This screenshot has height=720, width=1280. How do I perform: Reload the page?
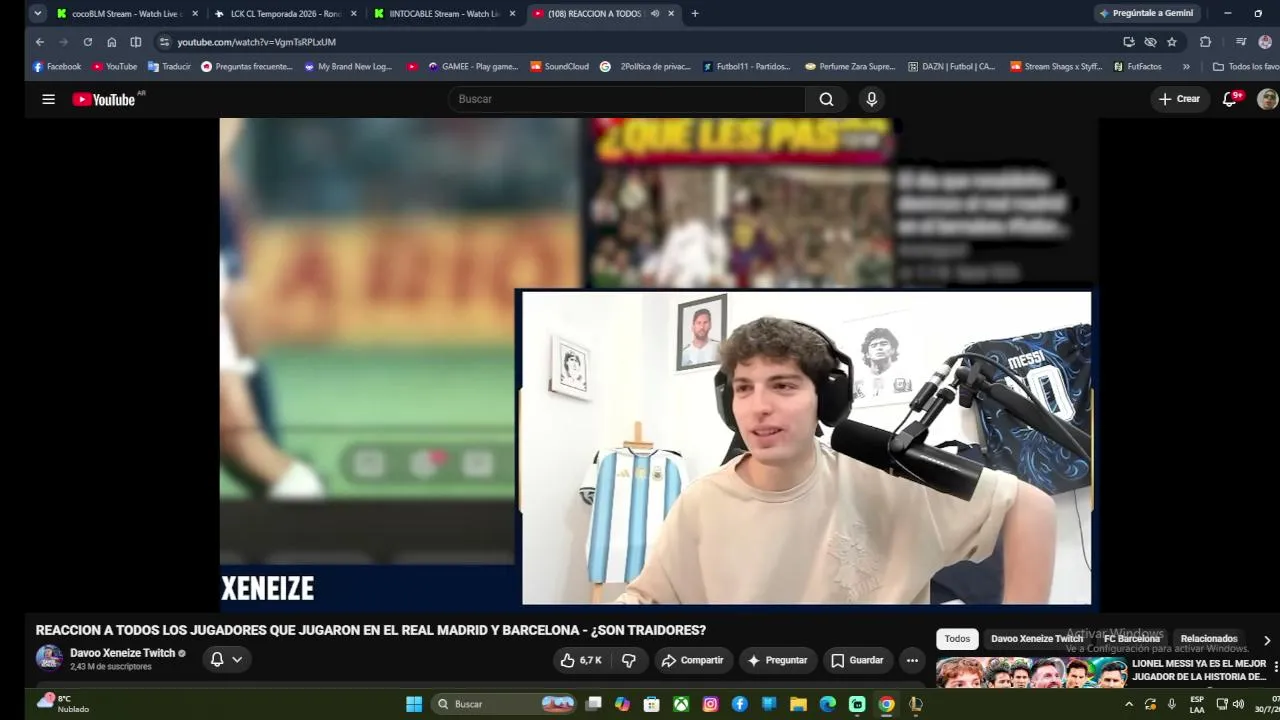tap(87, 42)
